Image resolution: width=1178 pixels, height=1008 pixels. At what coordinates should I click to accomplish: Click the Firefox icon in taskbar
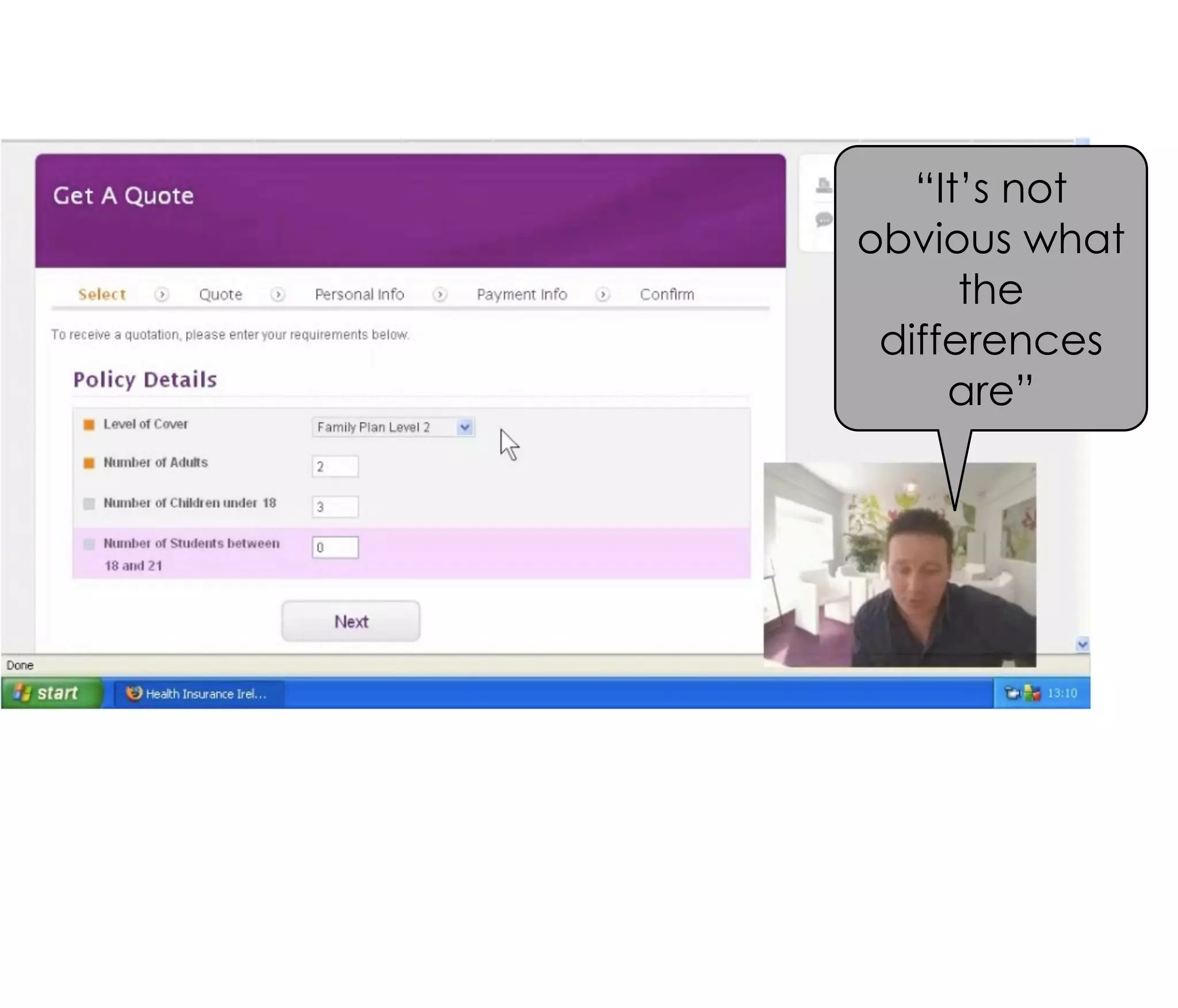click(x=134, y=693)
